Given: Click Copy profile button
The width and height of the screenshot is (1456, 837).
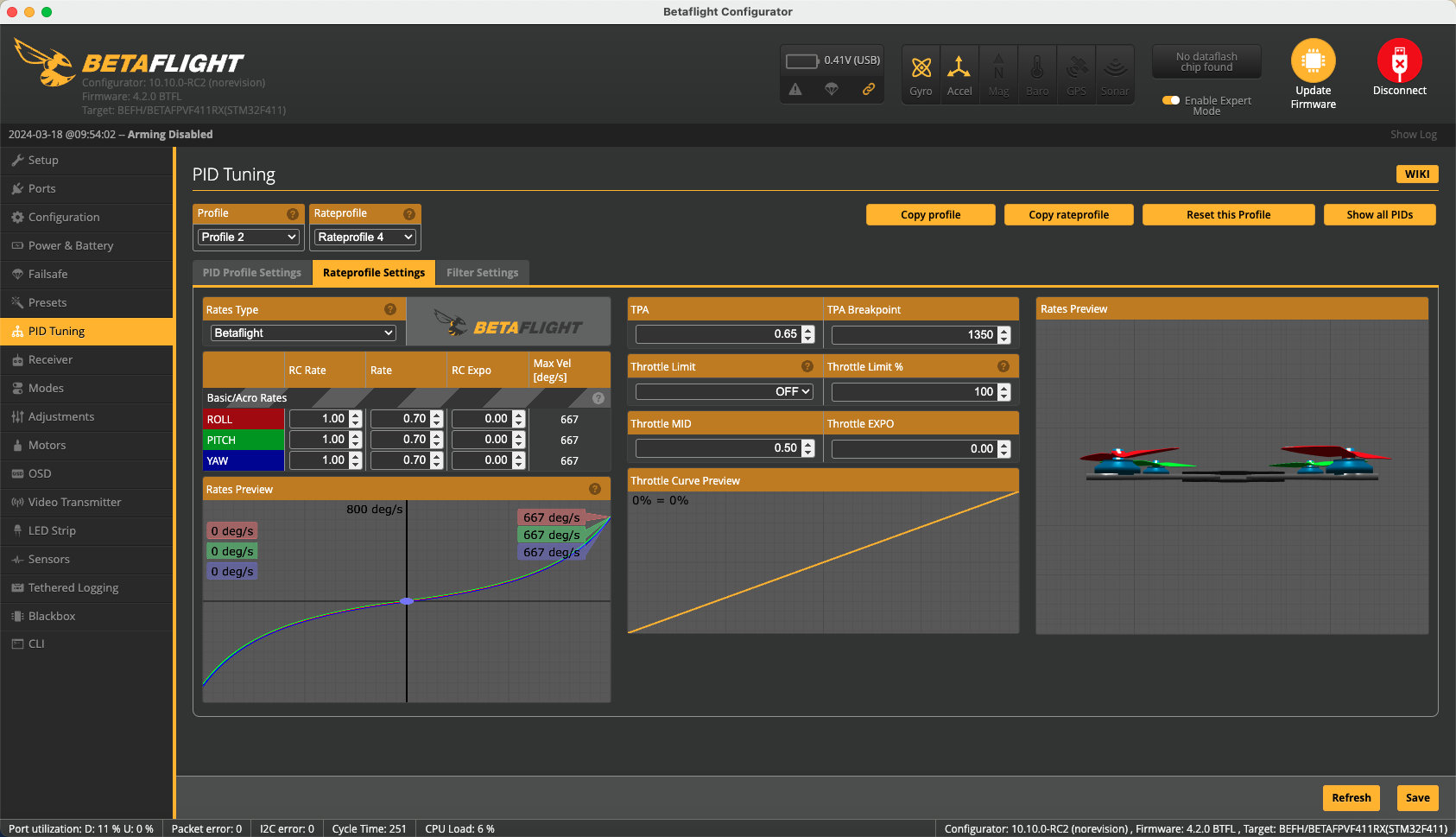Looking at the screenshot, I should point(931,215).
